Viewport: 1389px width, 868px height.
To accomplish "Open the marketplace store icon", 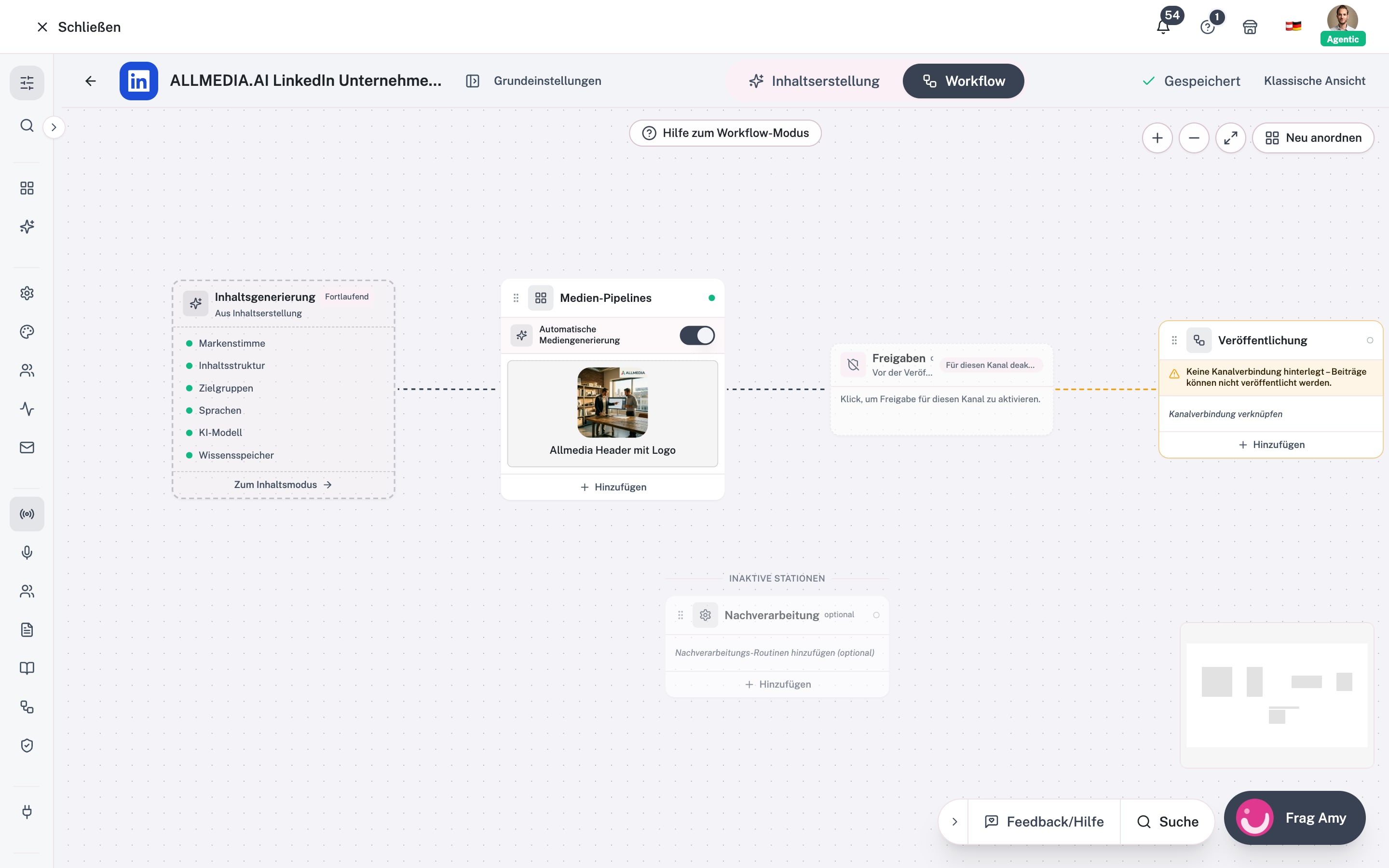I will (x=1250, y=27).
